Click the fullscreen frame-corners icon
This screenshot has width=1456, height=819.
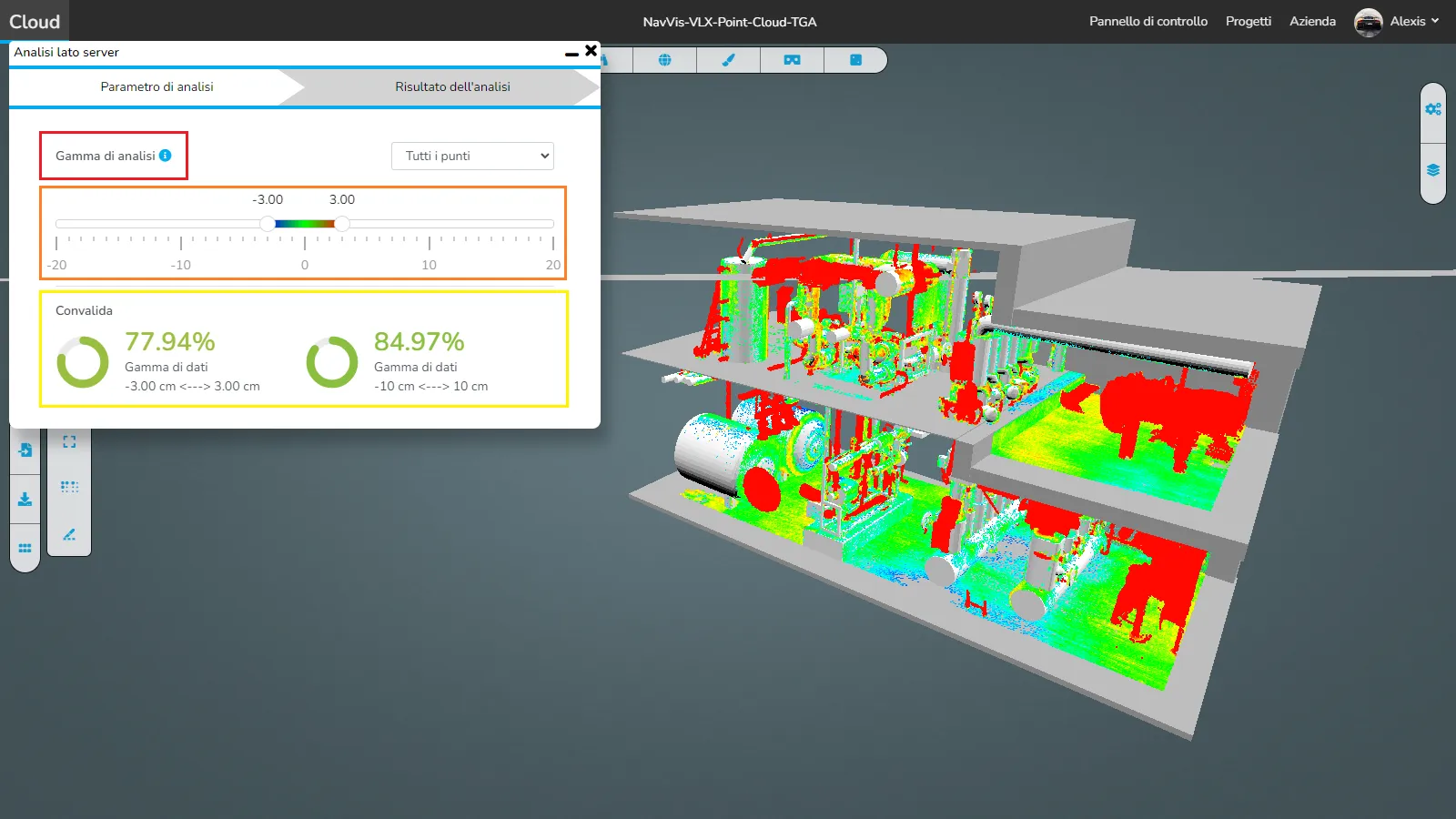(x=69, y=442)
